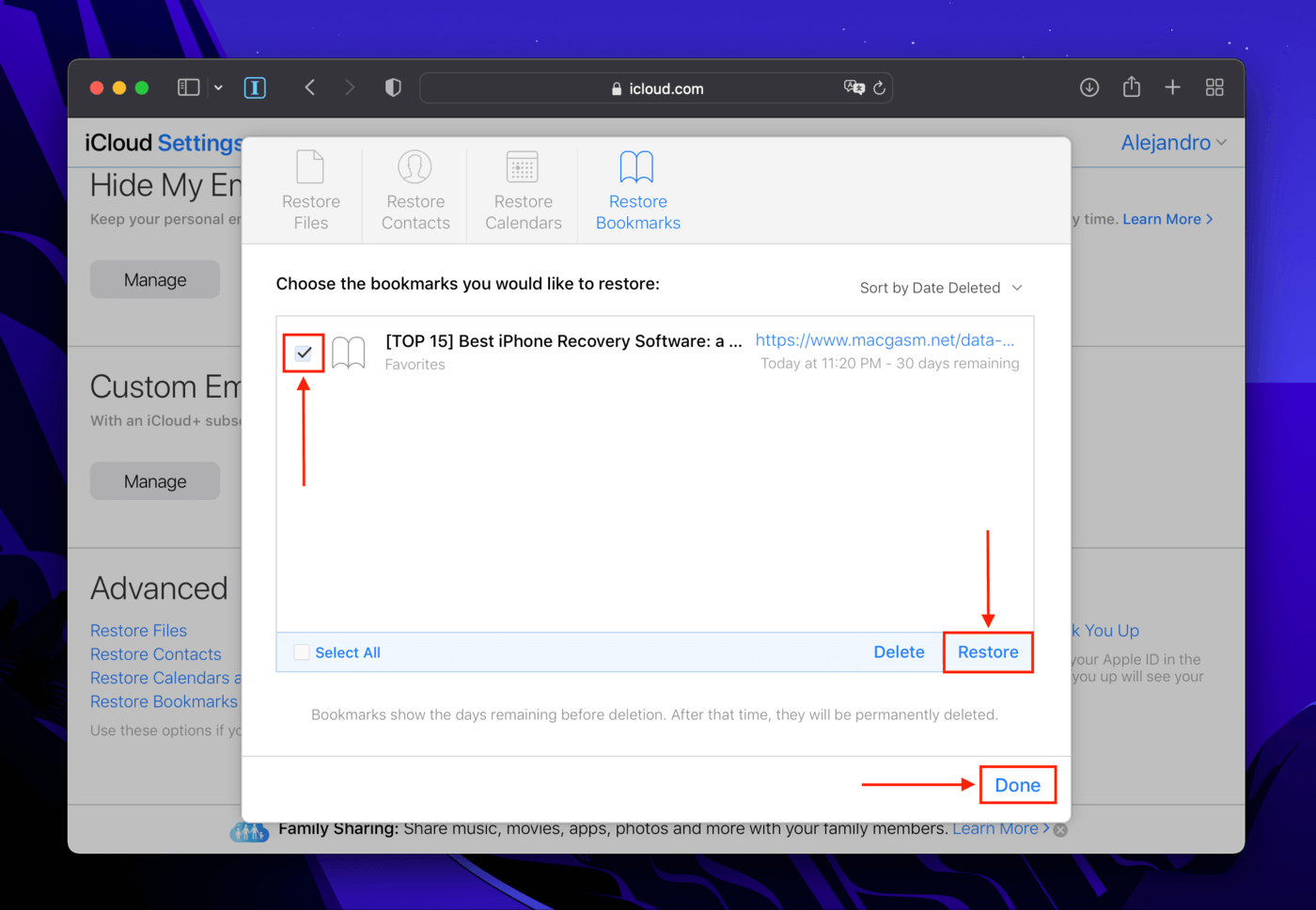Uncheck the iPhone Recovery Software bookmark checkbox
Screen dimensions: 1316x910
[304, 353]
